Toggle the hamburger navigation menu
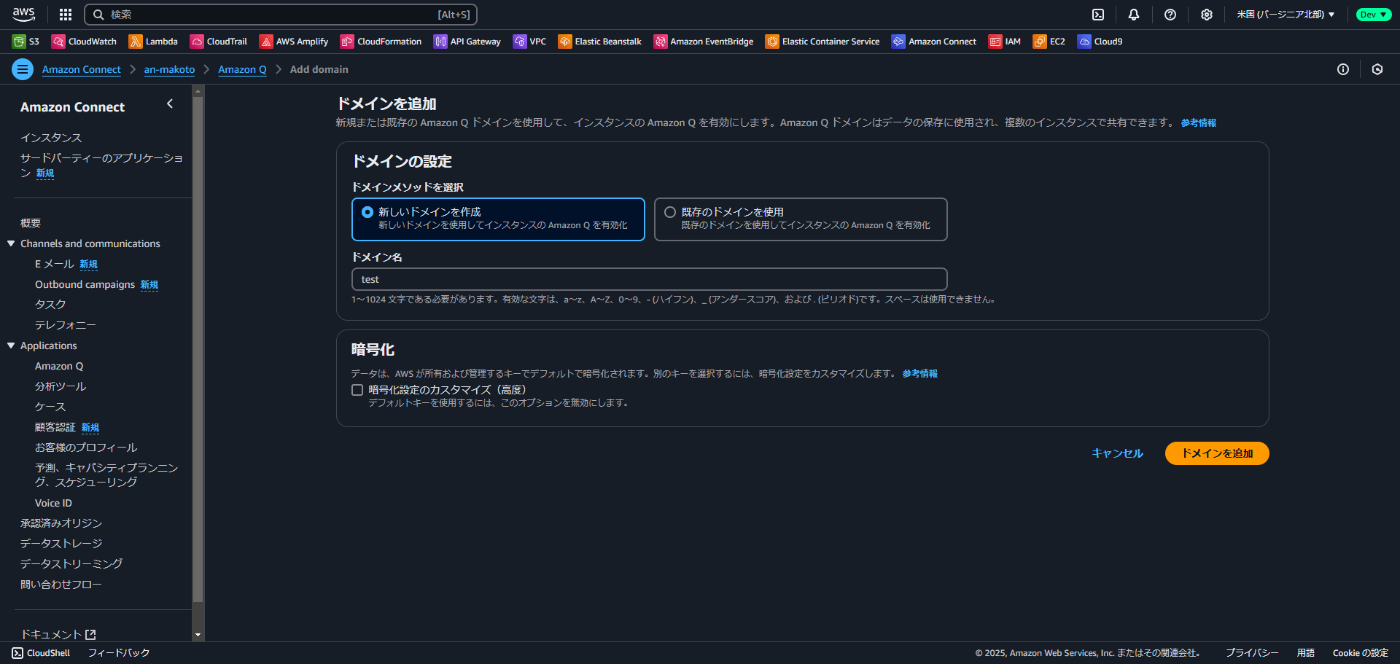 click(22, 69)
